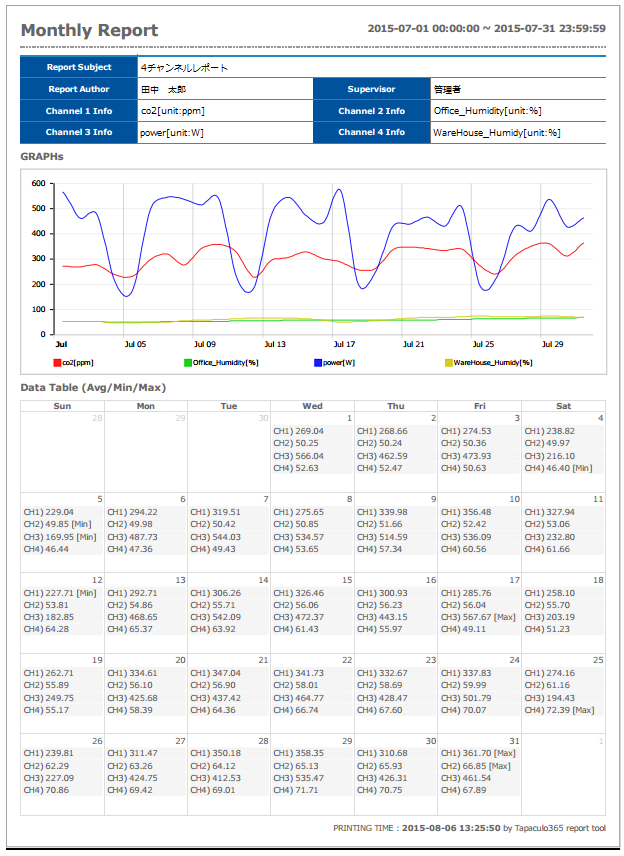
Task: Click "CH4) 72.39 [Max]" on day 25
Action: coord(560,710)
